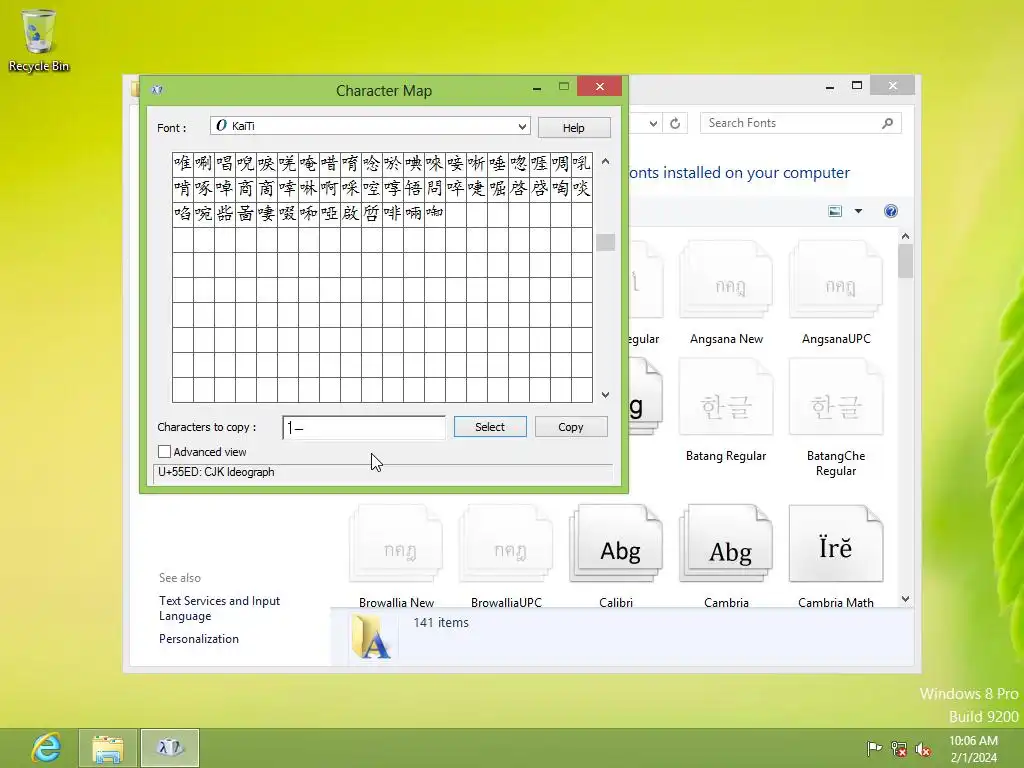This screenshot has width=1024, height=768.
Task: Select the 商 character in the grid
Action: coord(246,189)
